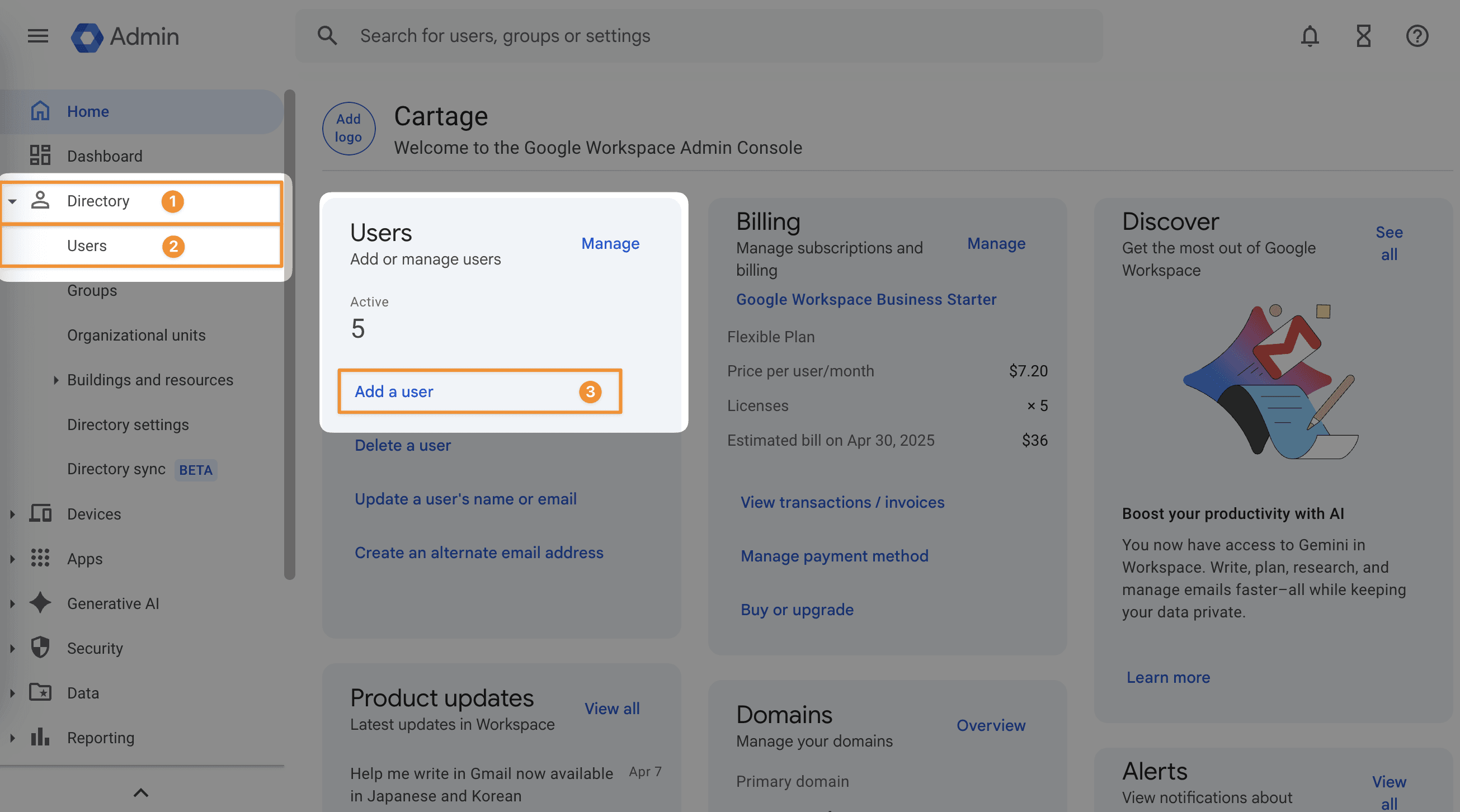1460x812 pixels.
Task: Click the Add logo button
Action: (348, 128)
